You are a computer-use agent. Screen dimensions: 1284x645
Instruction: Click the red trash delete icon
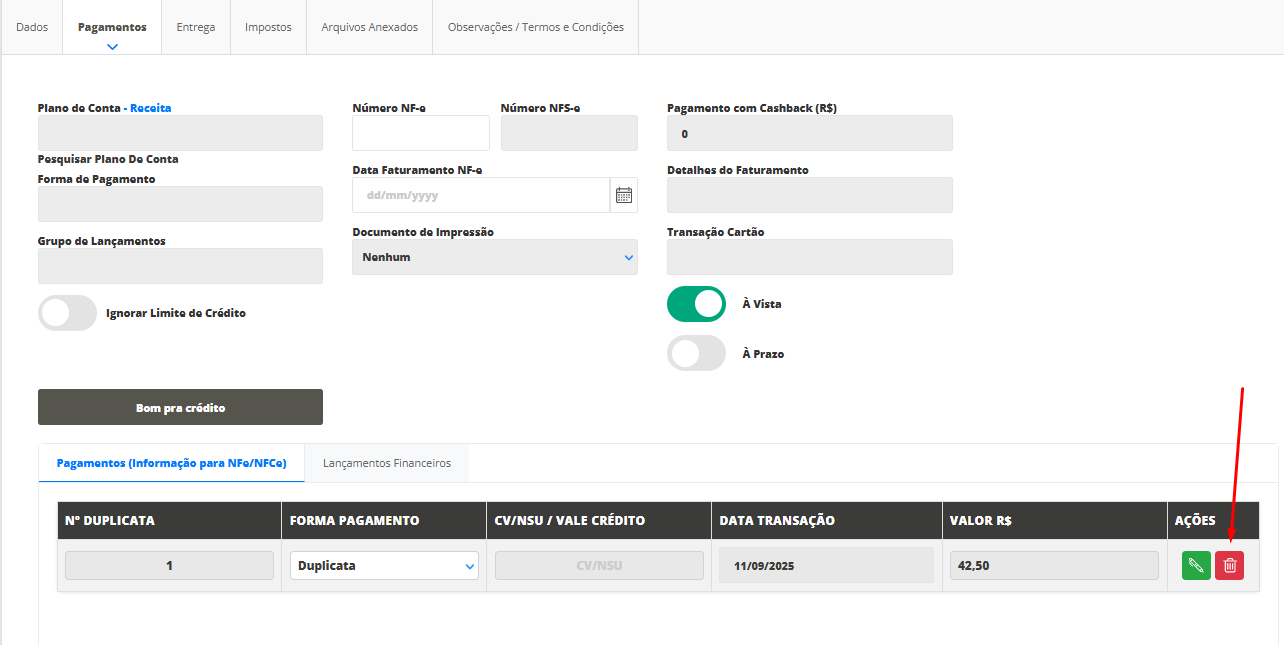tap(1230, 565)
